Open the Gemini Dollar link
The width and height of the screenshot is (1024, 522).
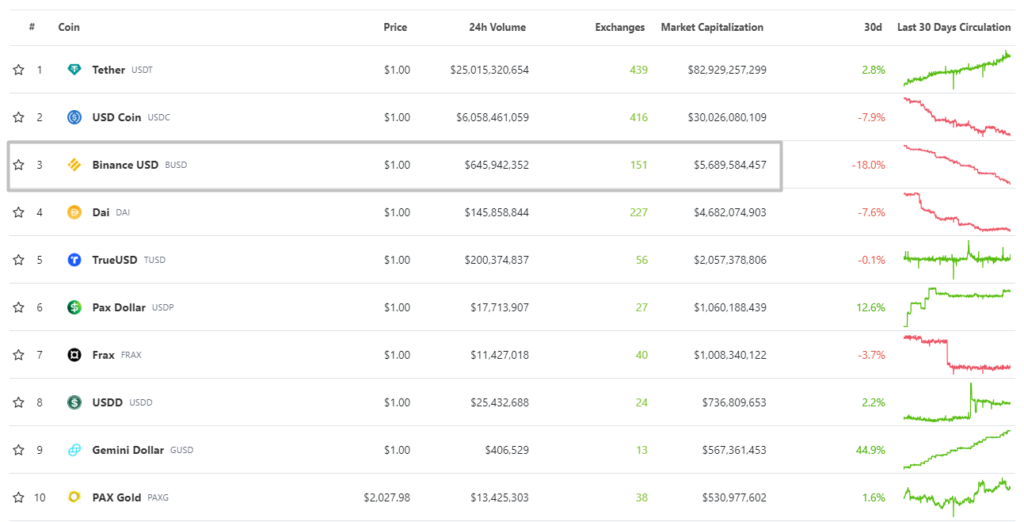coord(128,450)
